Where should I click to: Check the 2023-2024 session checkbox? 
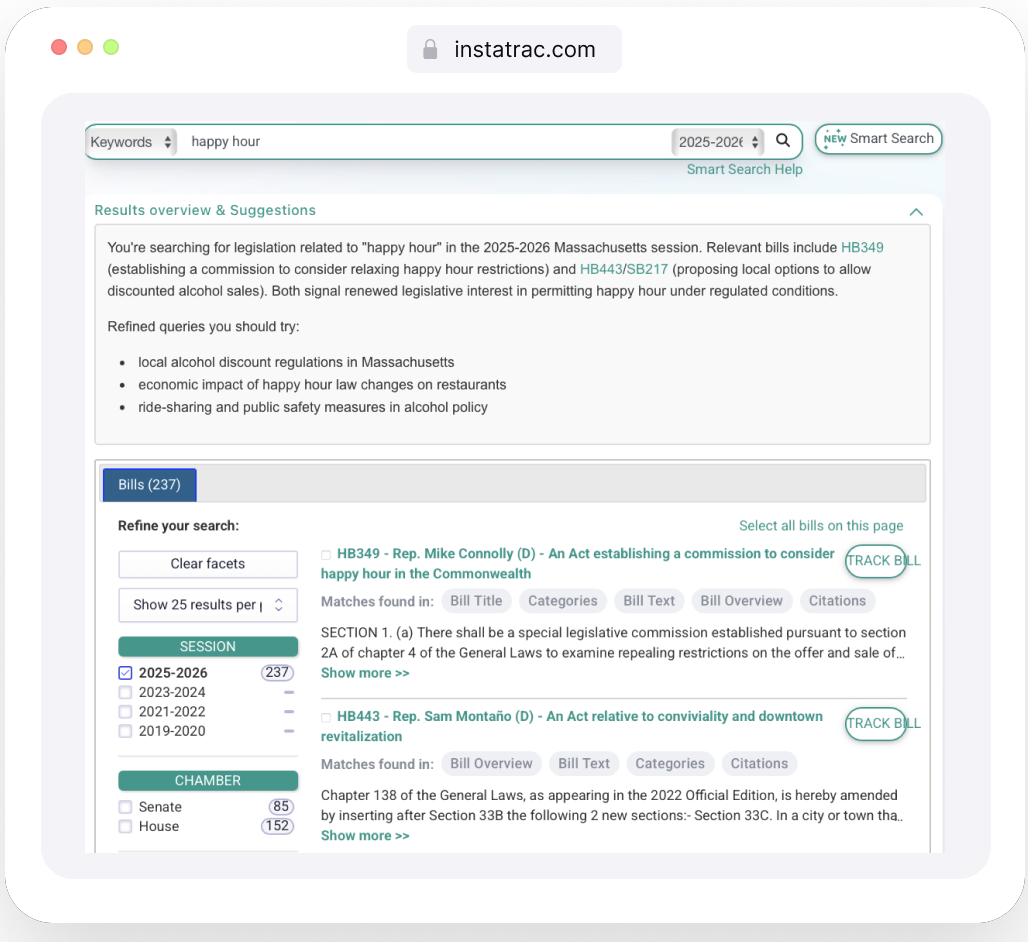click(x=125, y=692)
